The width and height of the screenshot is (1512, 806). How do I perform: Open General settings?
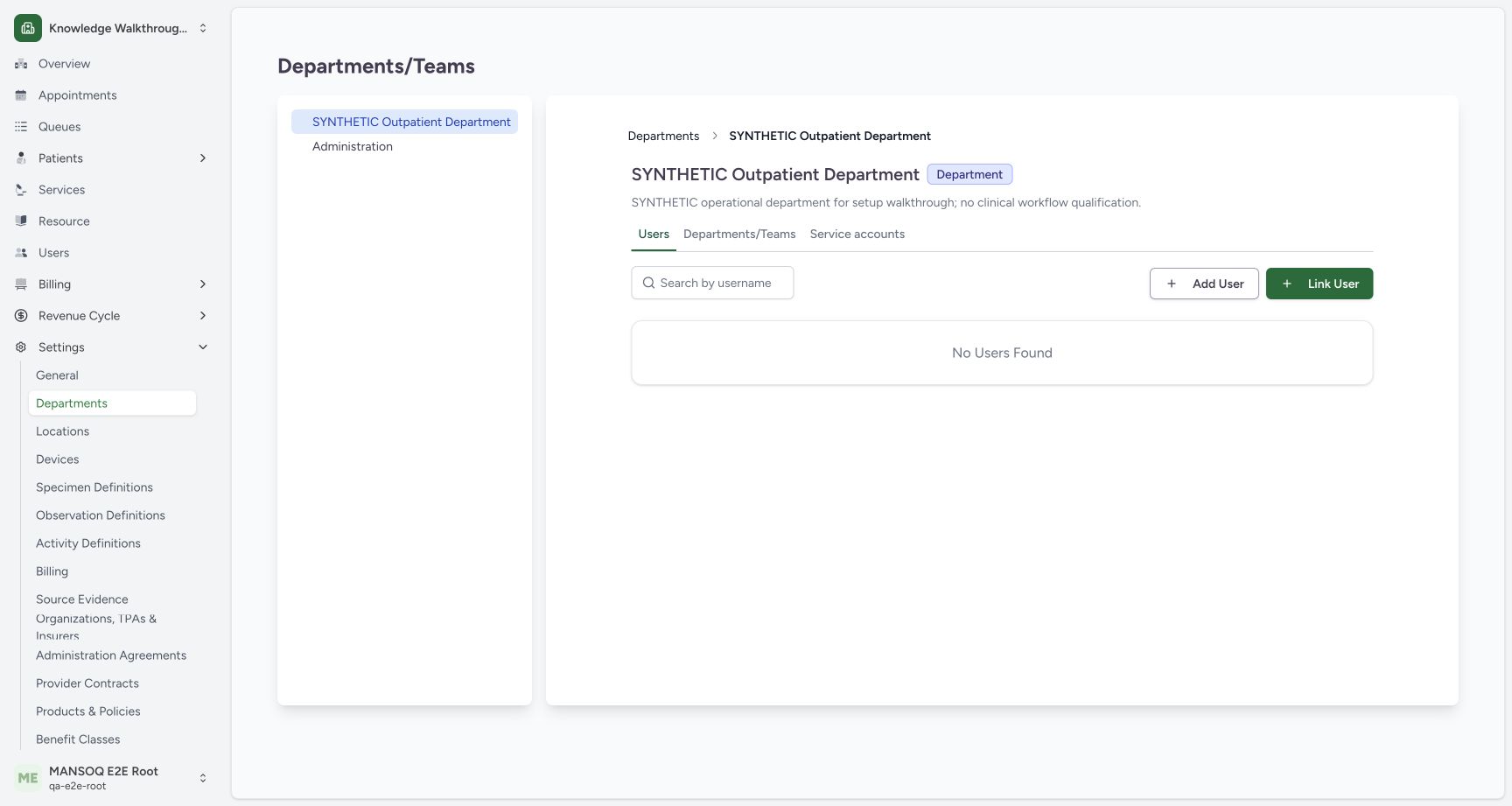pos(112,375)
